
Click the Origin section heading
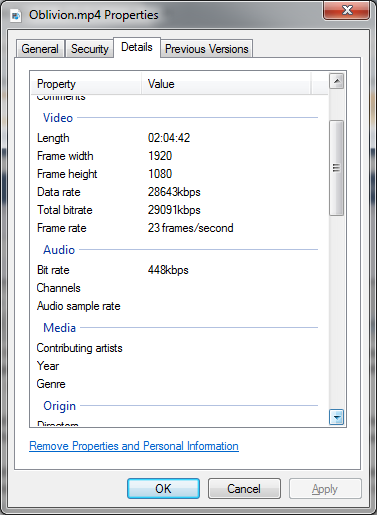(60, 406)
